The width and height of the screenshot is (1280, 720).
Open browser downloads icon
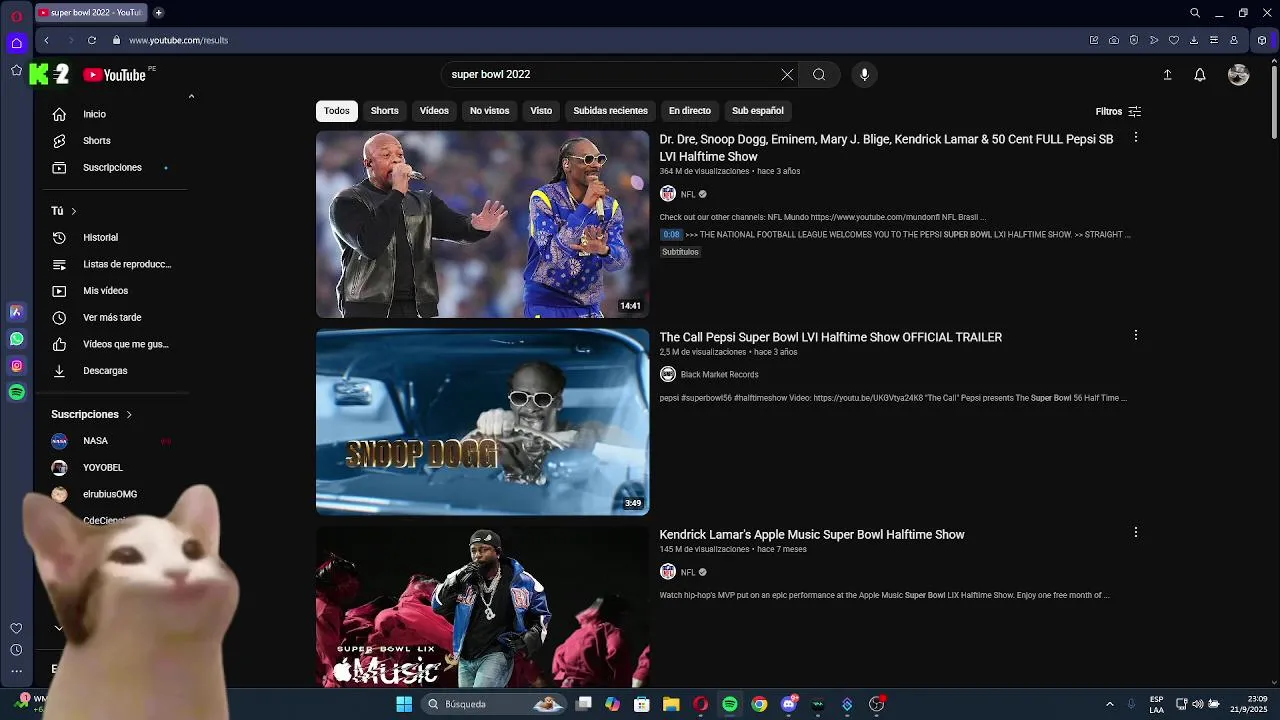click(1194, 40)
